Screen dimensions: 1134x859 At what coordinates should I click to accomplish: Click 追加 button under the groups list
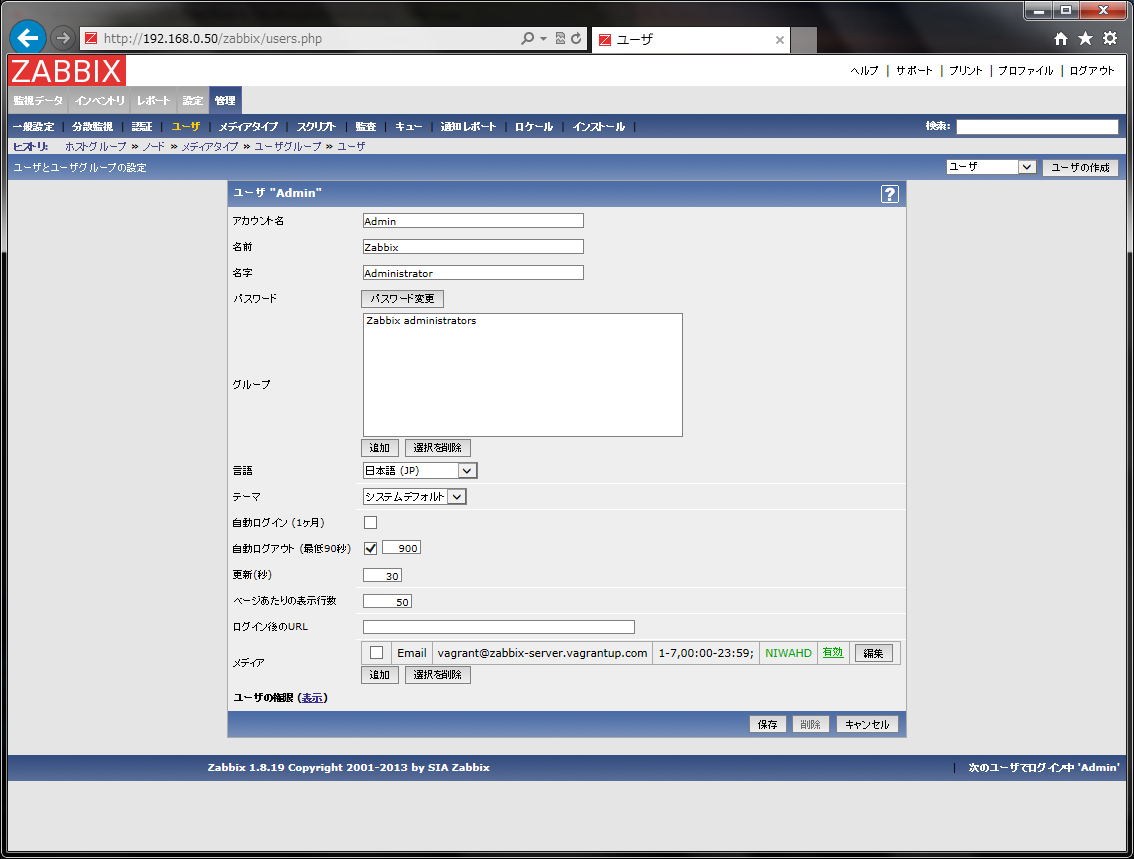pos(380,448)
